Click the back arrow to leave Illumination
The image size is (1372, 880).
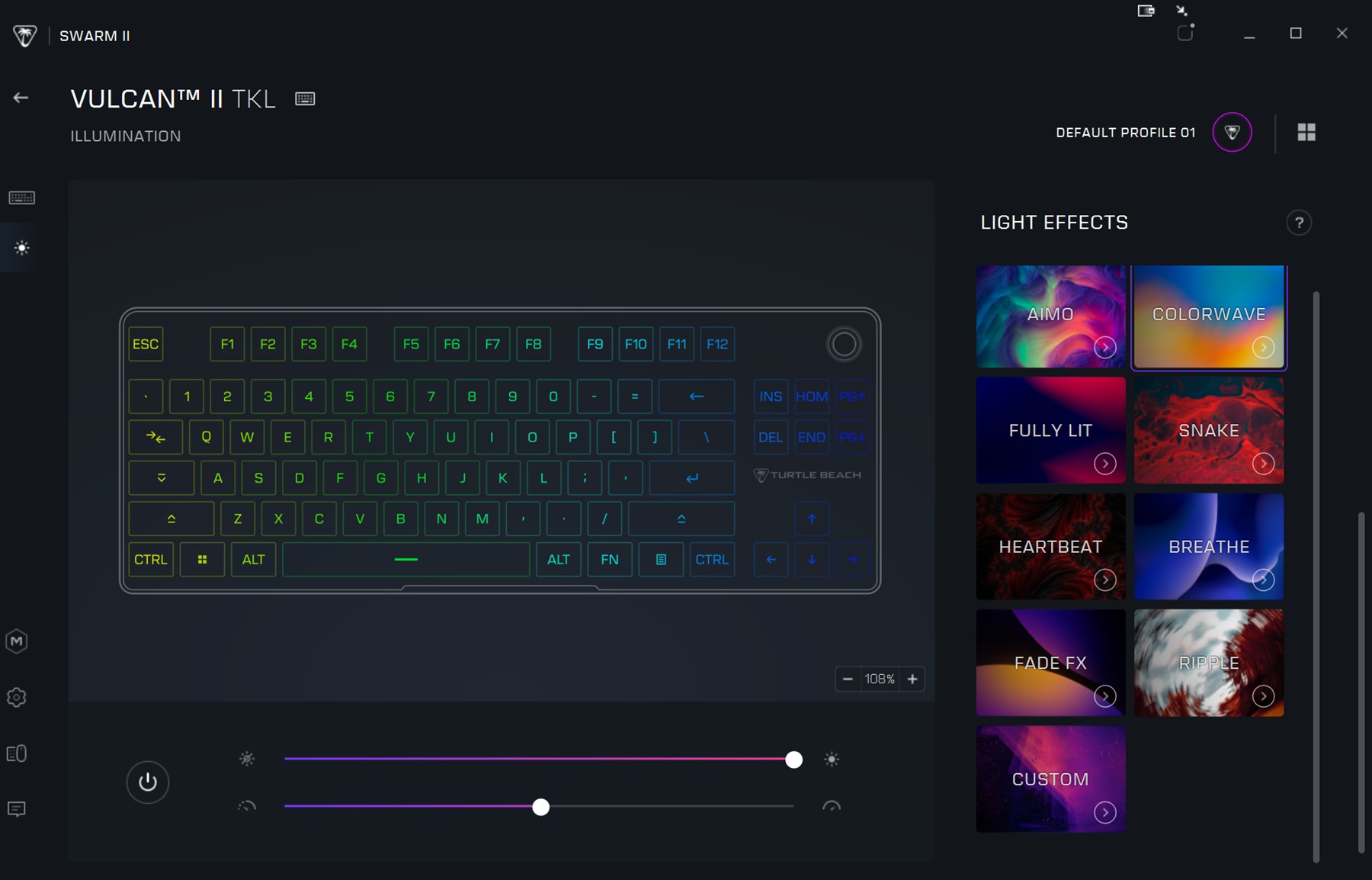tap(21, 98)
